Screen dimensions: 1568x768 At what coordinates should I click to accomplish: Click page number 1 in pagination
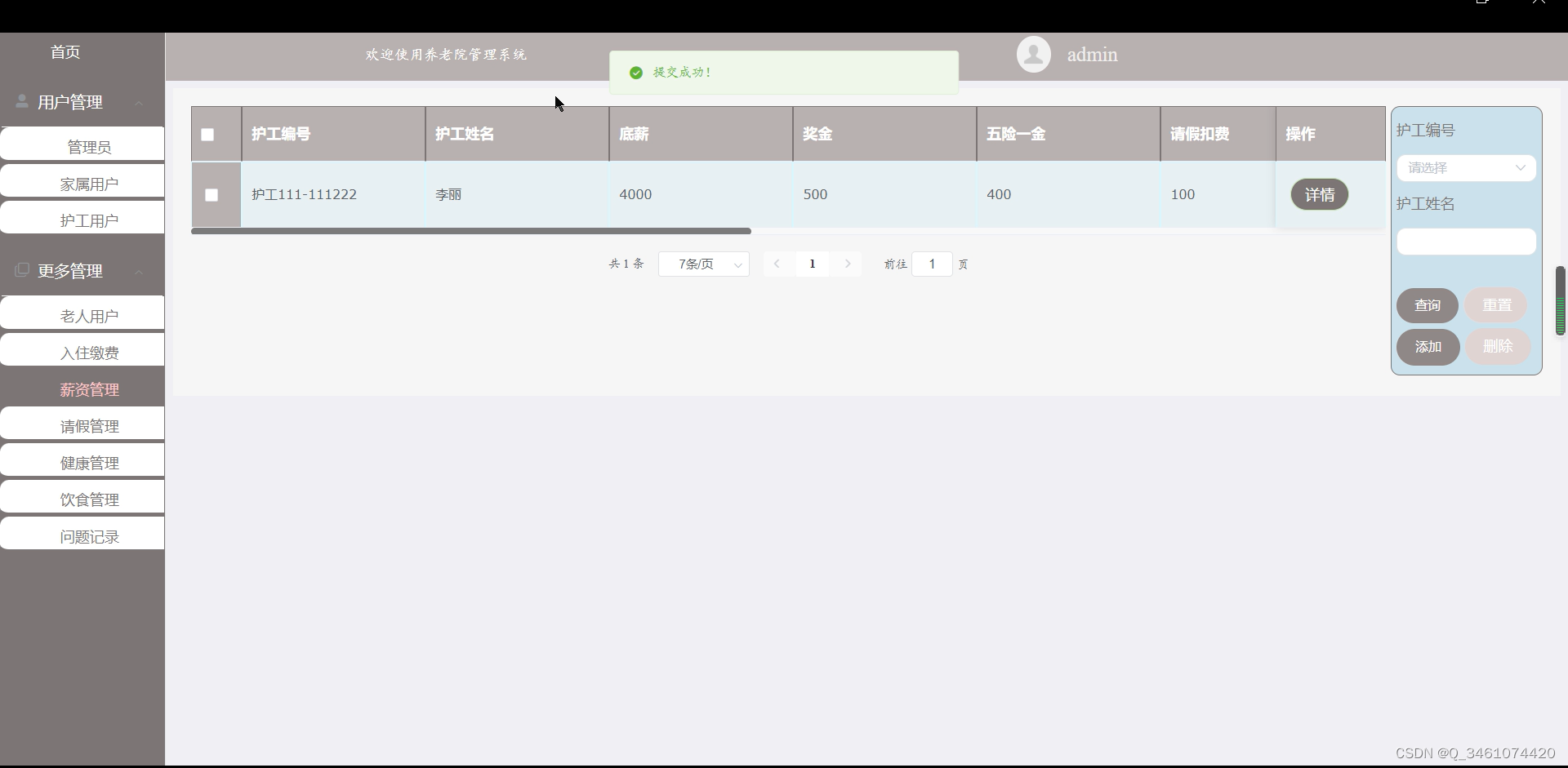pos(812,264)
